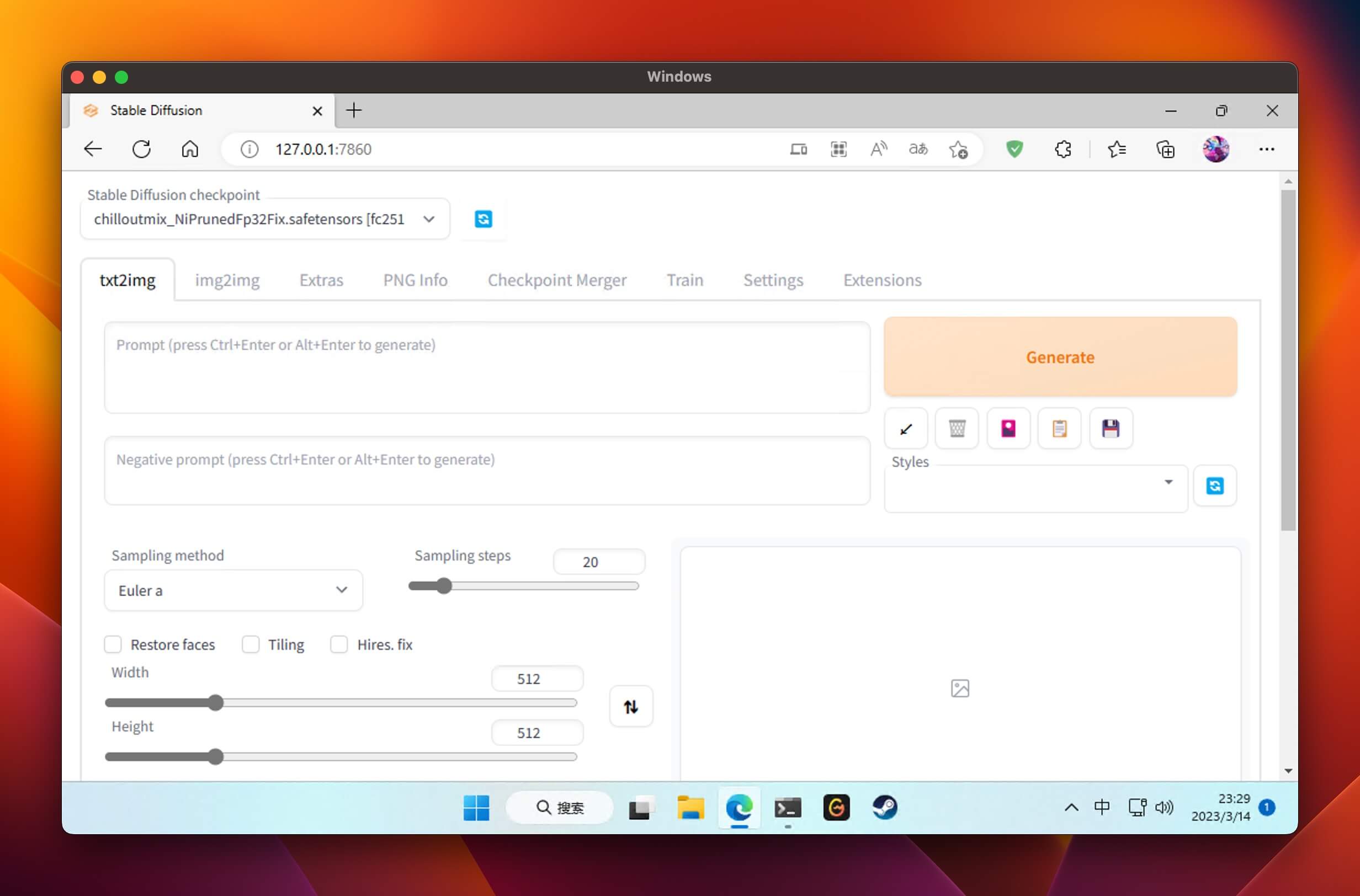Open read aloud icon in address bar
1360x896 pixels.
[879, 149]
